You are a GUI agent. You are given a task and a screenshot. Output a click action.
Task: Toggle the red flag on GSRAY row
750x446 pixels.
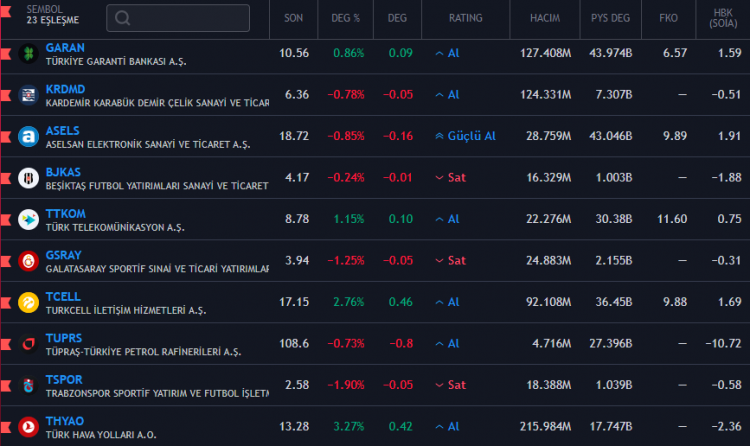tap(6, 261)
